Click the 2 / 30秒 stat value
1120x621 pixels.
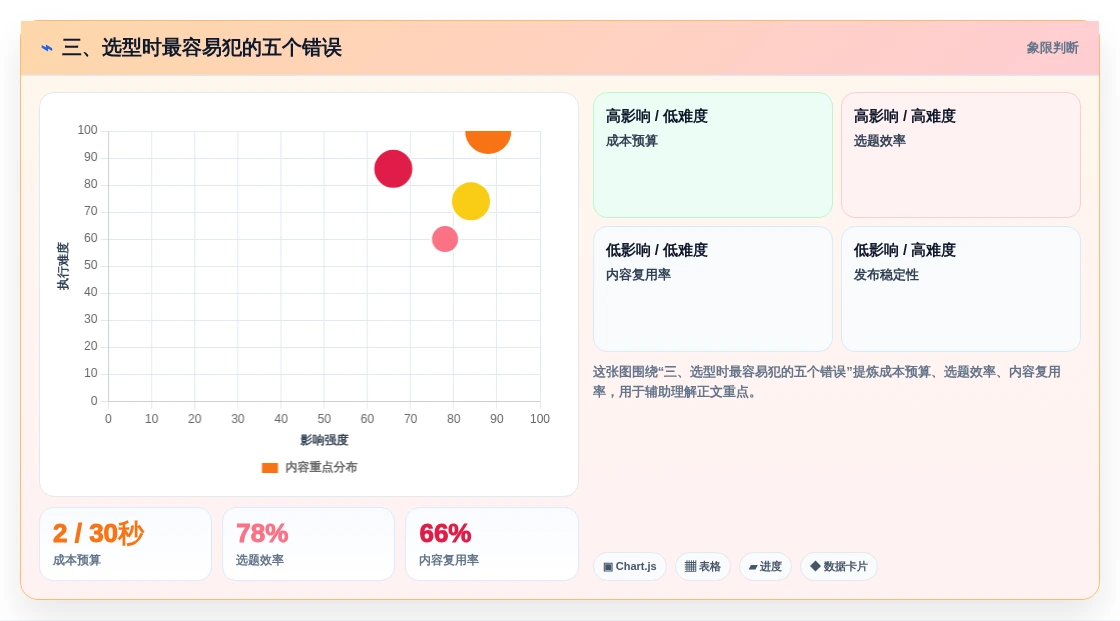(x=99, y=533)
